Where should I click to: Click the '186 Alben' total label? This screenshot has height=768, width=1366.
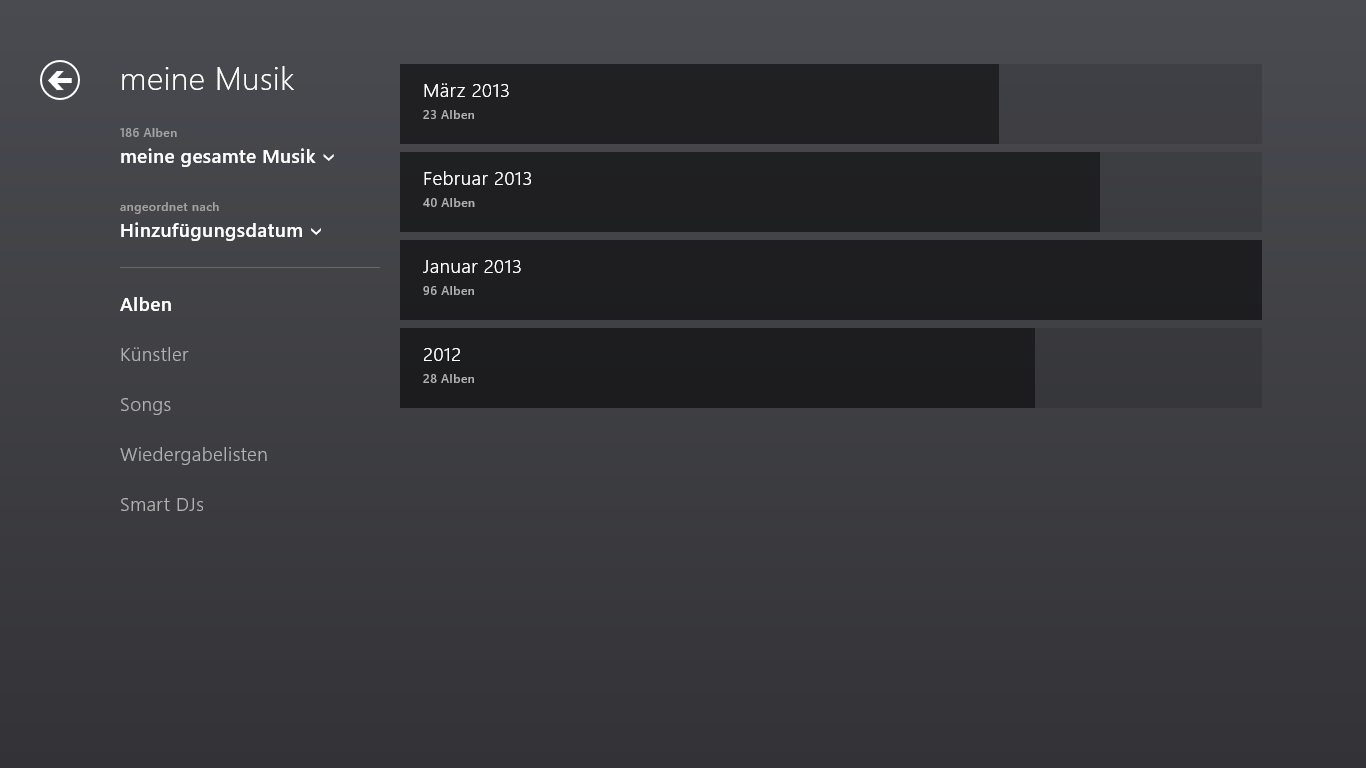149,133
